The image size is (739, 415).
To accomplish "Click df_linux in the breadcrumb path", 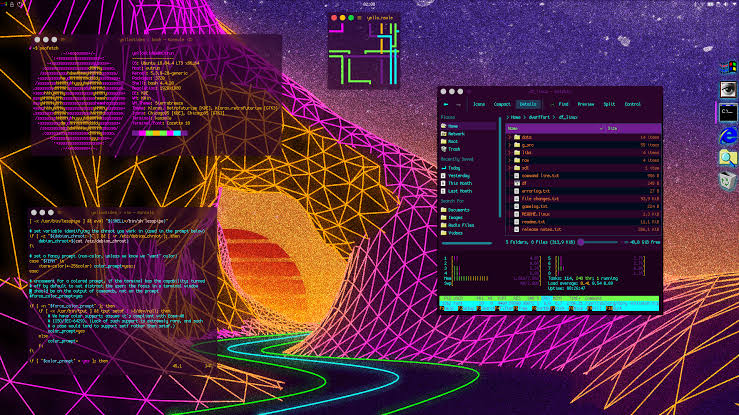I will click(568, 117).
